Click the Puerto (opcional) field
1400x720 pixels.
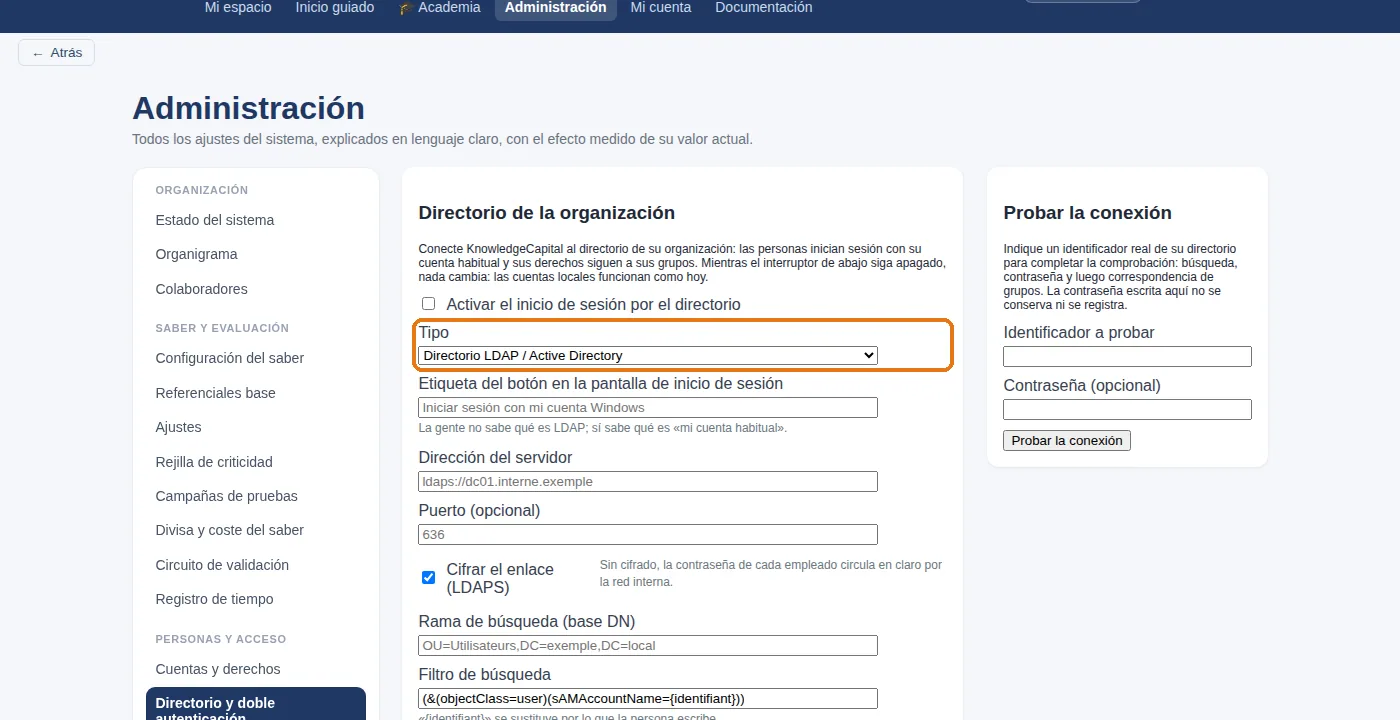click(648, 534)
